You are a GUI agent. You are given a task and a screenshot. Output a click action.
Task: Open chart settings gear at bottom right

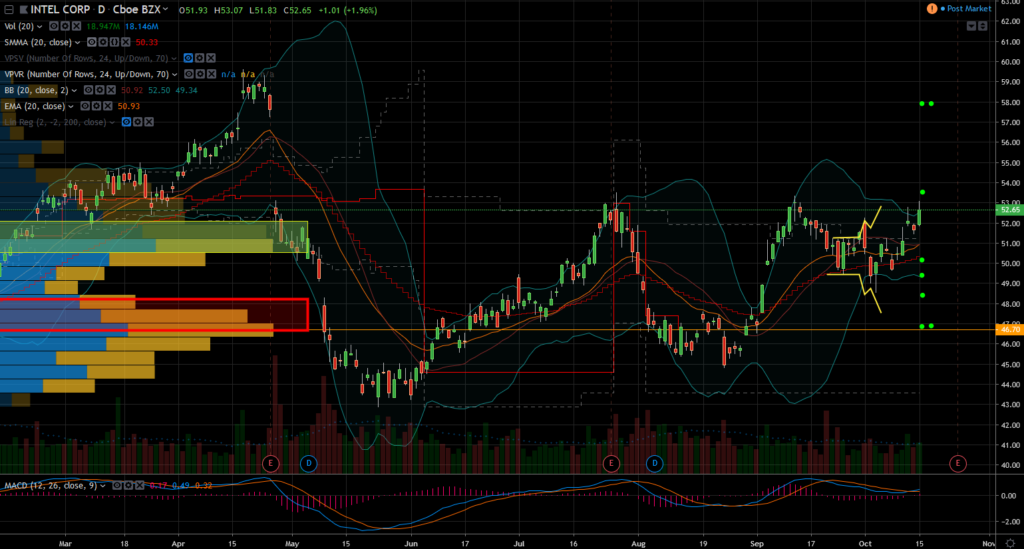(1010, 543)
